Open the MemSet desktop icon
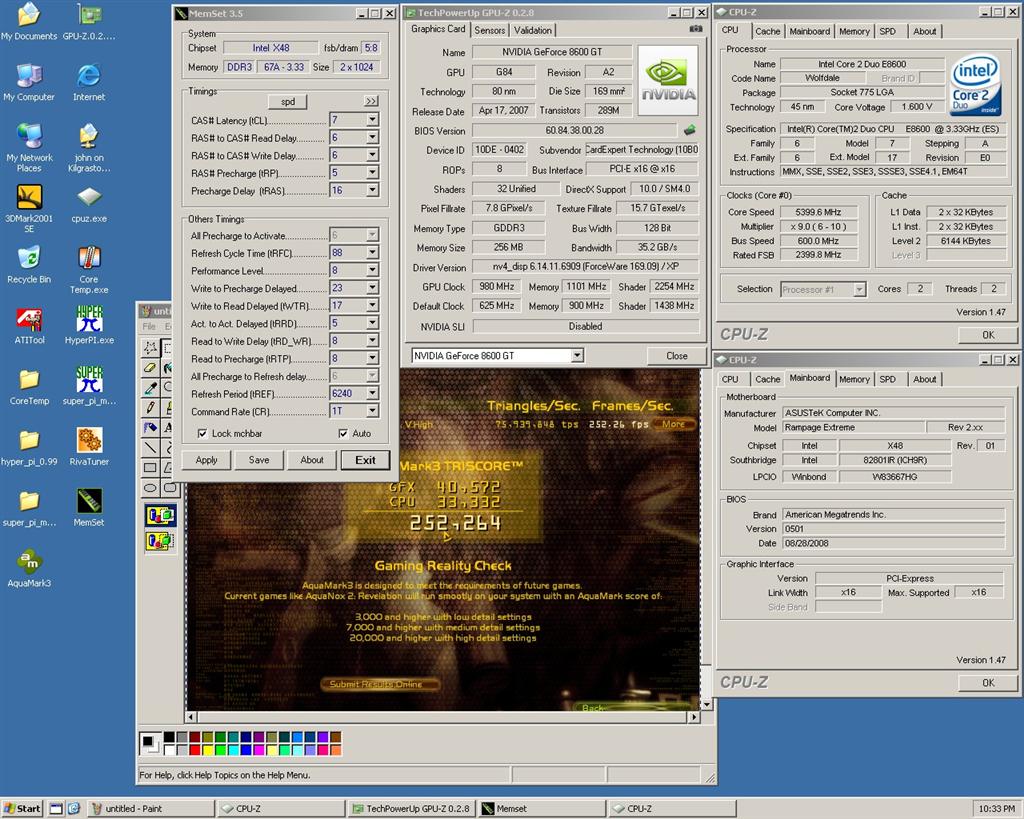This screenshot has height=819, width=1024. (x=89, y=507)
